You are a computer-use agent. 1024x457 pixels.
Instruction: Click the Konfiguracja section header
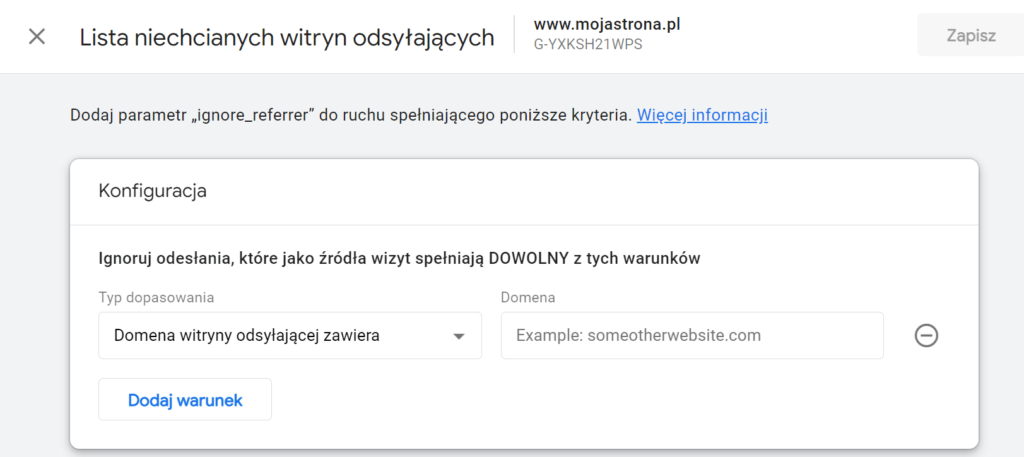click(x=152, y=191)
